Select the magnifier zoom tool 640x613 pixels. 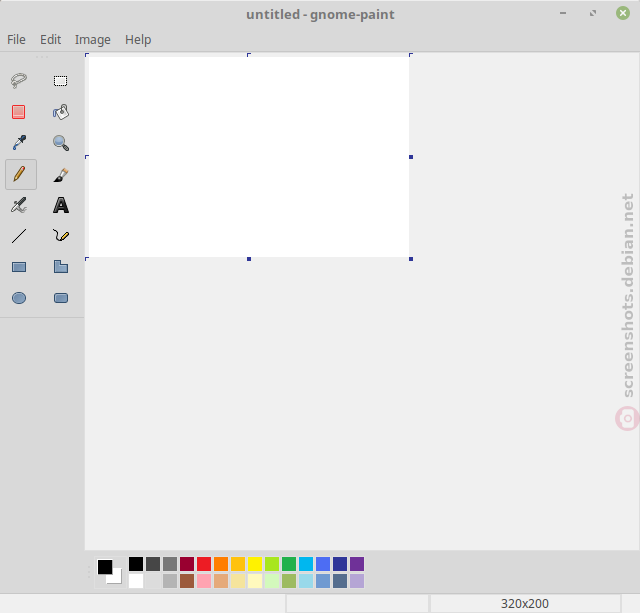[61, 143]
